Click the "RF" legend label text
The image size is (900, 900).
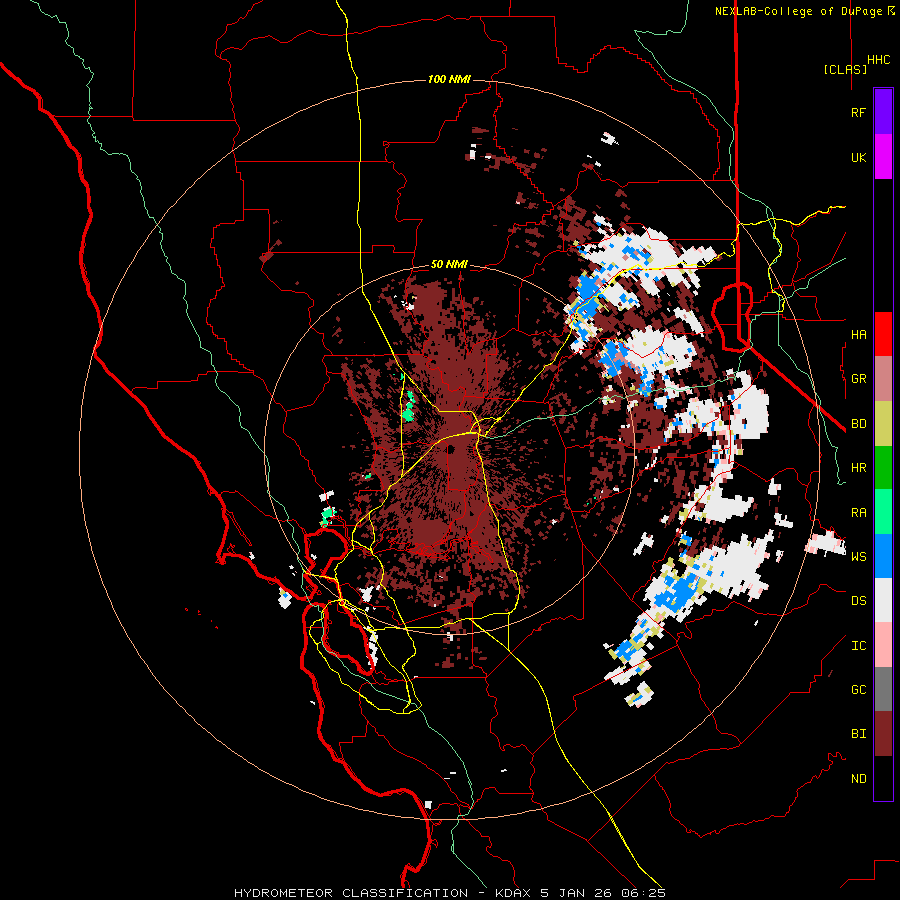[x=858, y=113]
